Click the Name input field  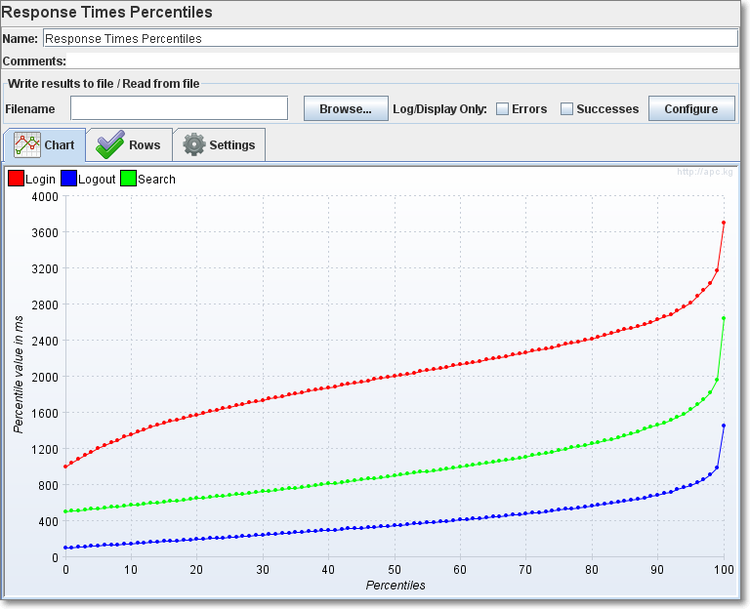390,38
